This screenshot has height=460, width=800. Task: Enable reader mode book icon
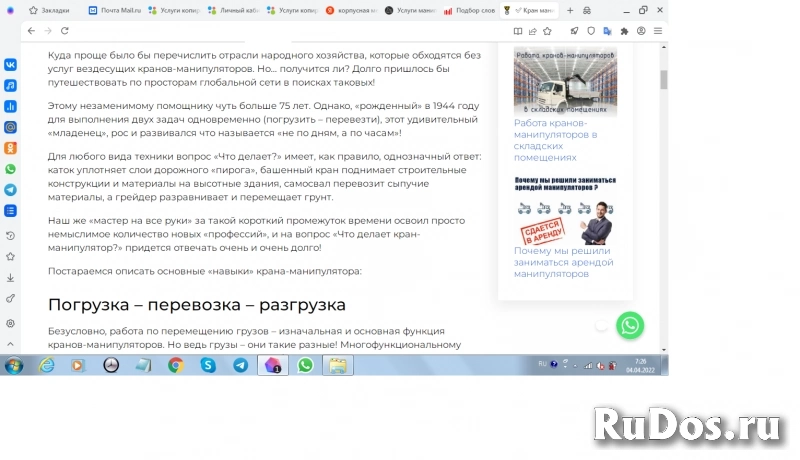pyautogui.click(x=518, y=31)
